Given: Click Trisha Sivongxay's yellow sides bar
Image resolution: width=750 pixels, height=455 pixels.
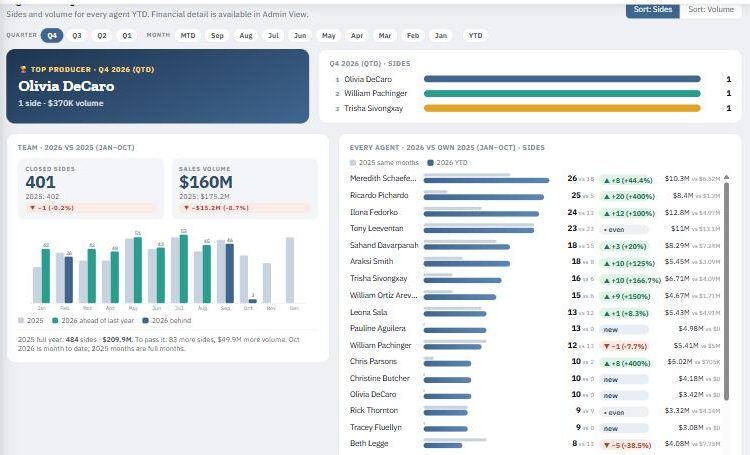Looking at the screenshot, I should coord(562,108).
